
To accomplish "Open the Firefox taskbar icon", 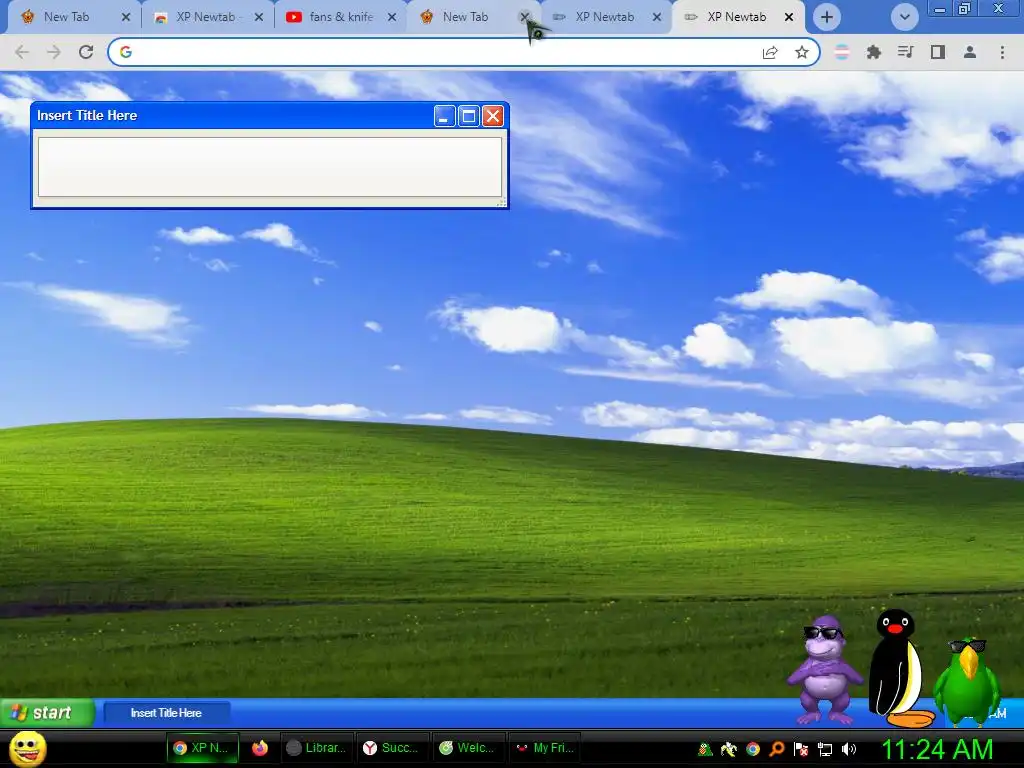I will [x=260, y=748].
